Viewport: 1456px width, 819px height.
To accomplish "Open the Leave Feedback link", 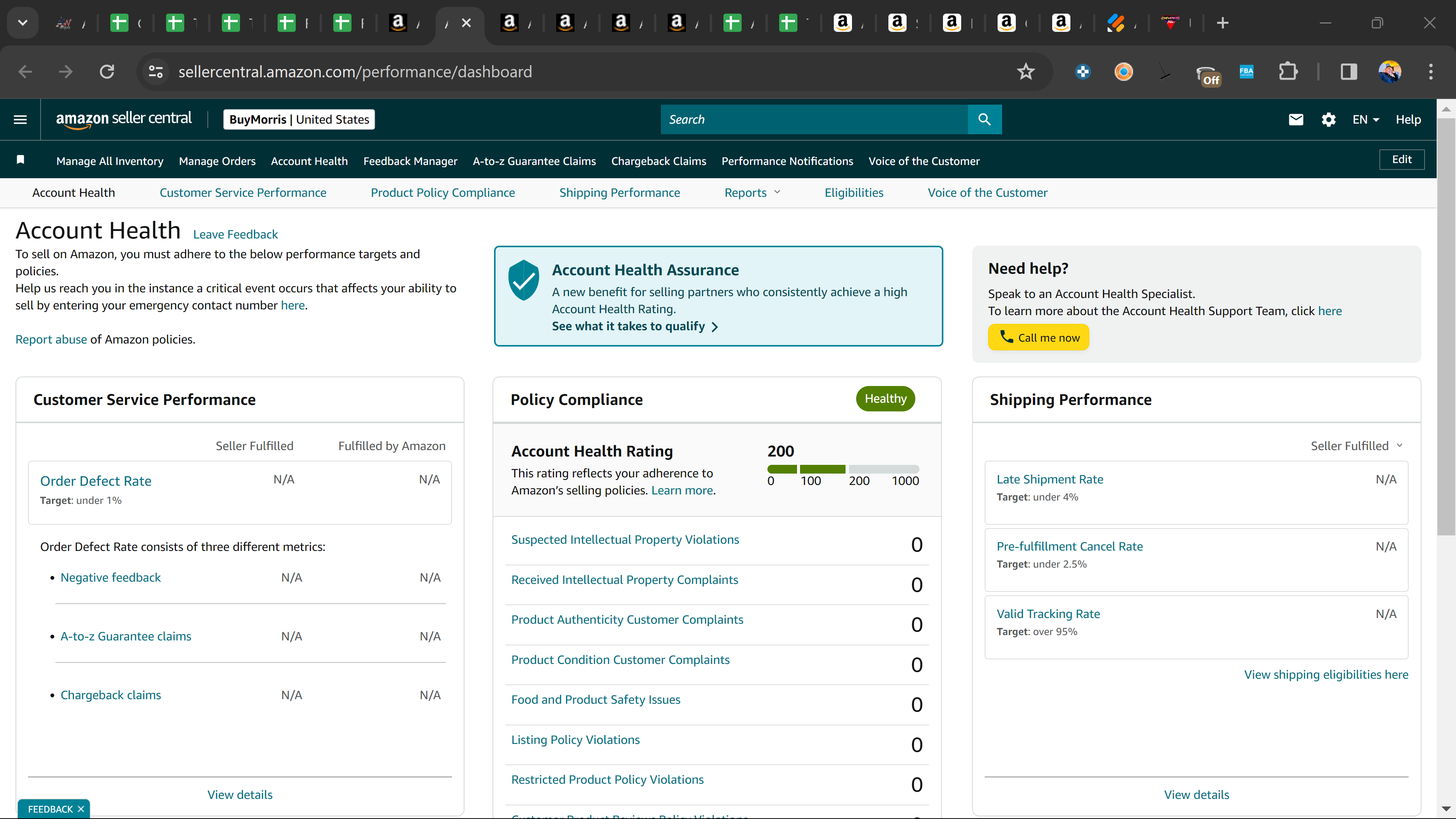I will point(235,234).
